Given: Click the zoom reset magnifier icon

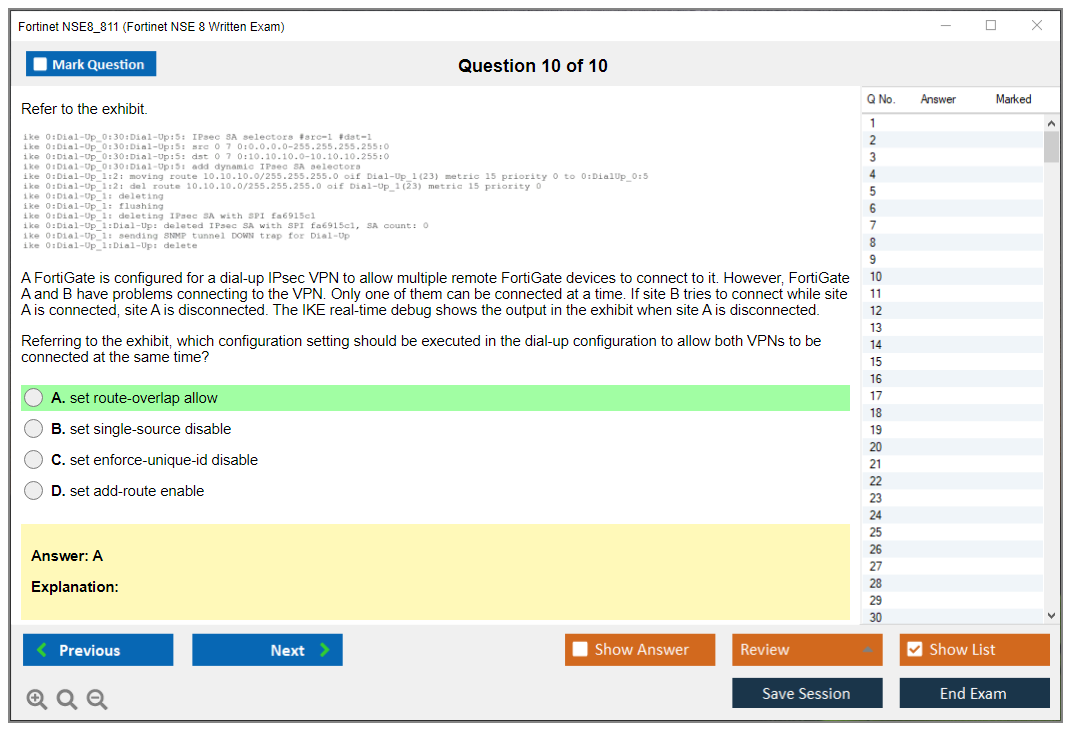Looking at the screenshot, I should (x=66, y=700).
